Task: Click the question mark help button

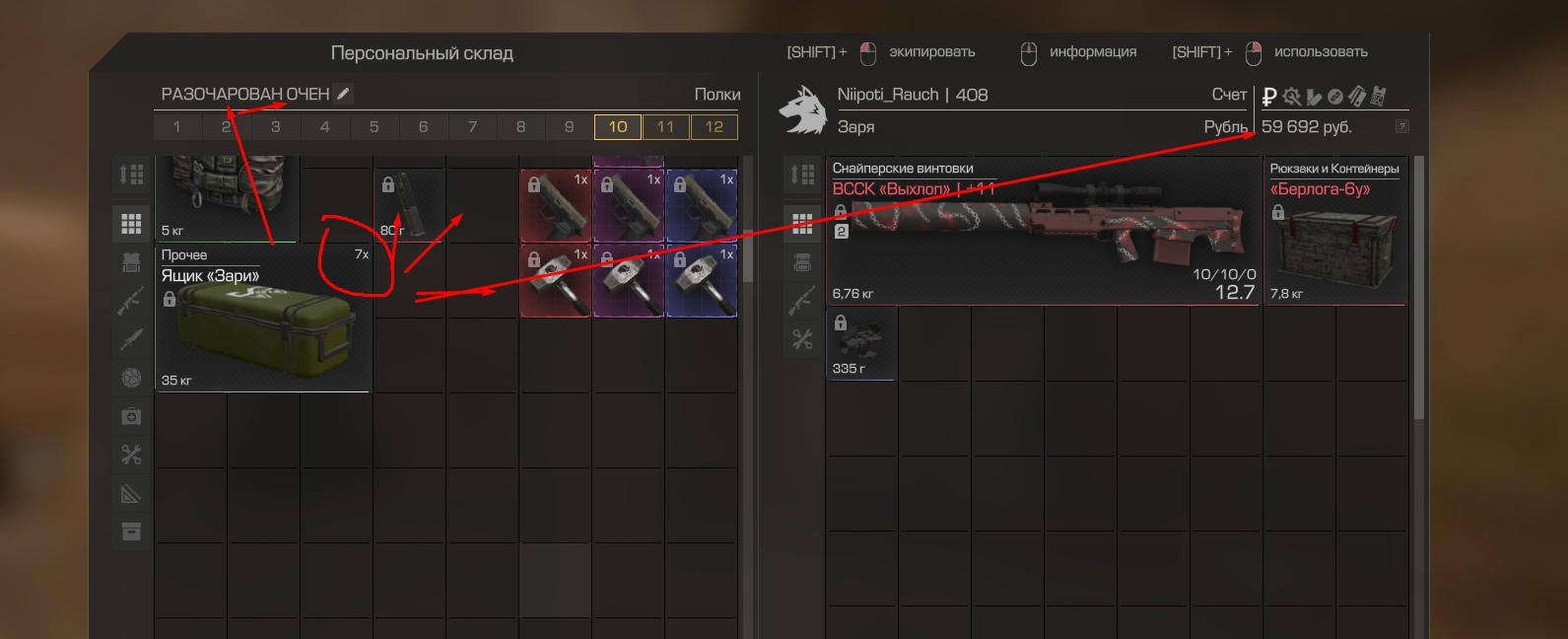Action: (1401, 126)
